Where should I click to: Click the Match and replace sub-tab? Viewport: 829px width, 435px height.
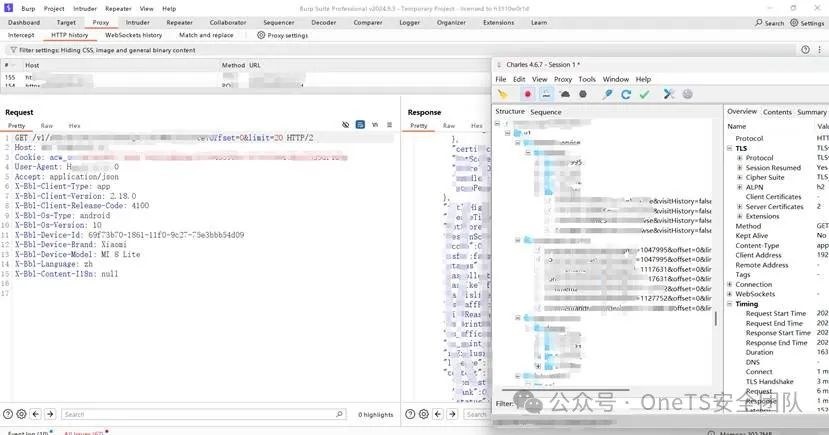tap(206, 35)
